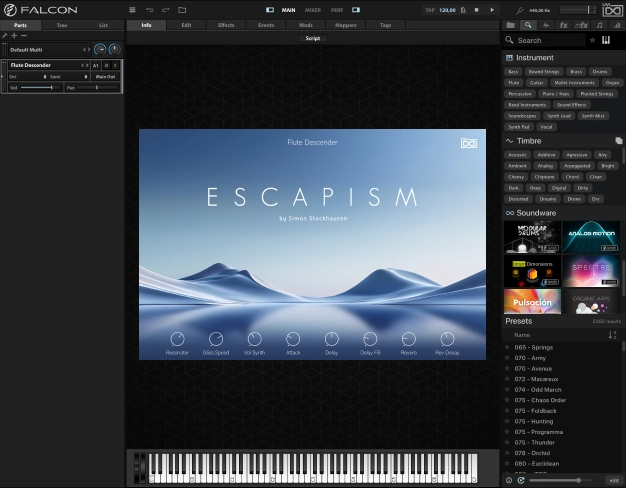Select the Flute instrument tag
The width and height of the screenshot is (626, 488).
click(513, 83)
